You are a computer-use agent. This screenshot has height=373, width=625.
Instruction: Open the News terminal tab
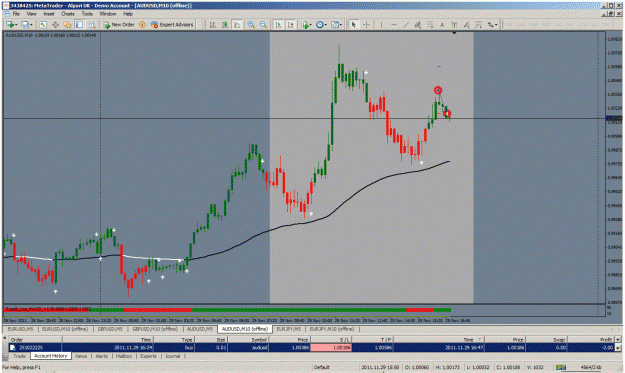coord(81,356)
